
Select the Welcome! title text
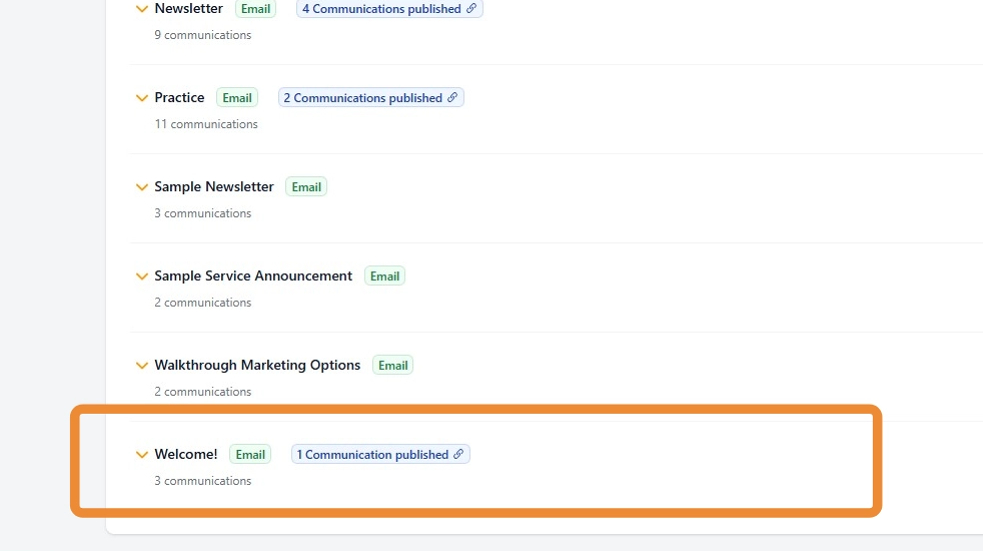coord(186,454)
